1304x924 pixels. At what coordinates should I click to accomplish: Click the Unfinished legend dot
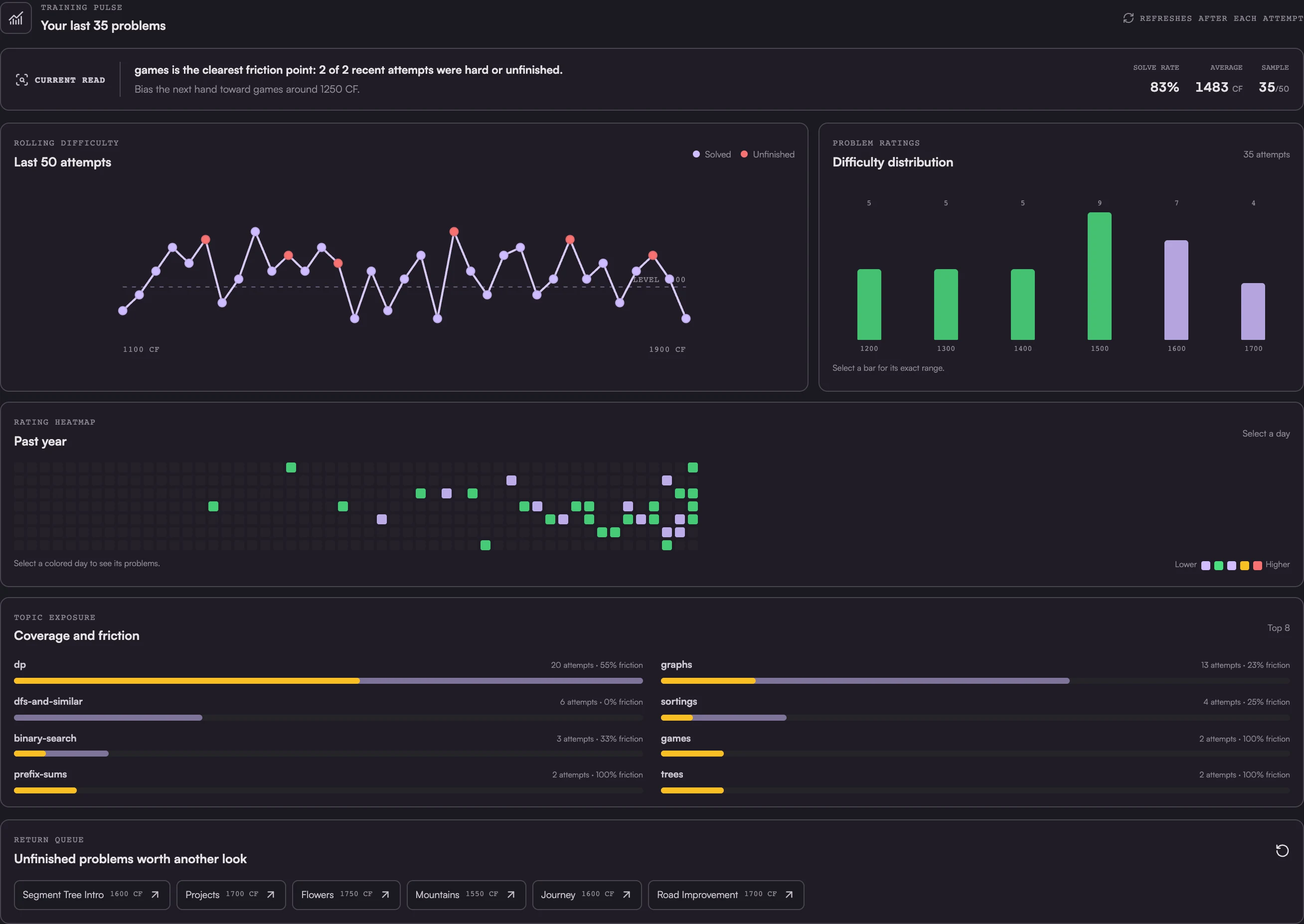744,154
